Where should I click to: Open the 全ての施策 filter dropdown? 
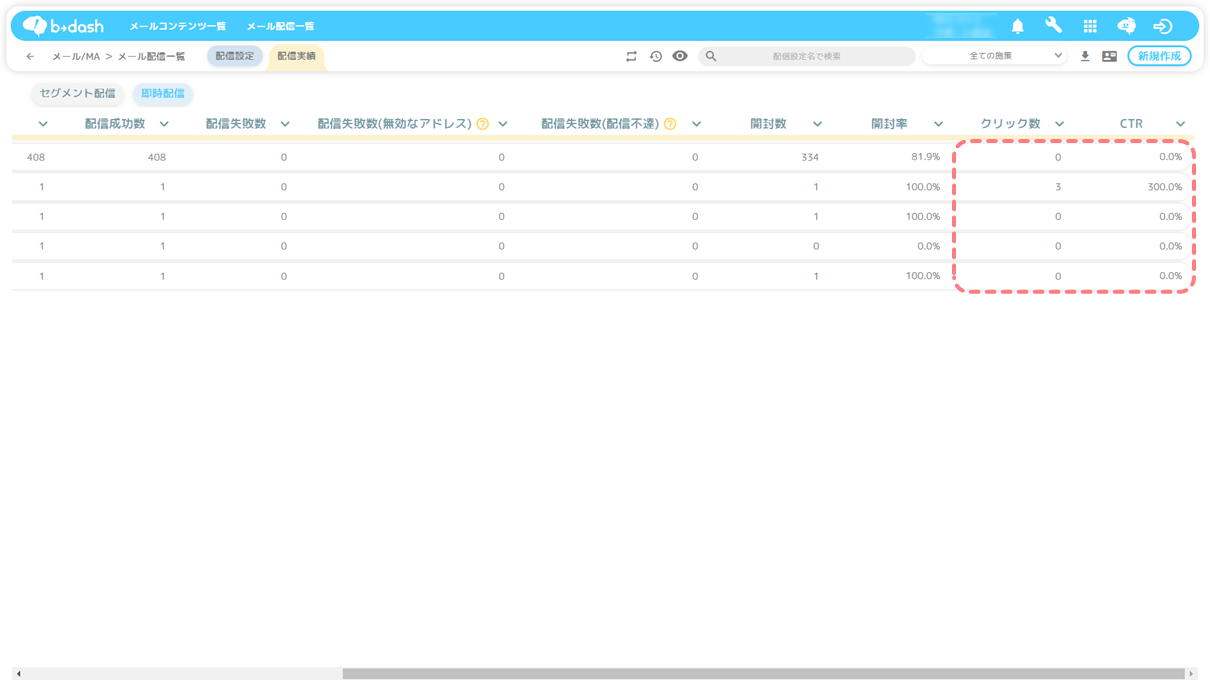pos(994,56)
